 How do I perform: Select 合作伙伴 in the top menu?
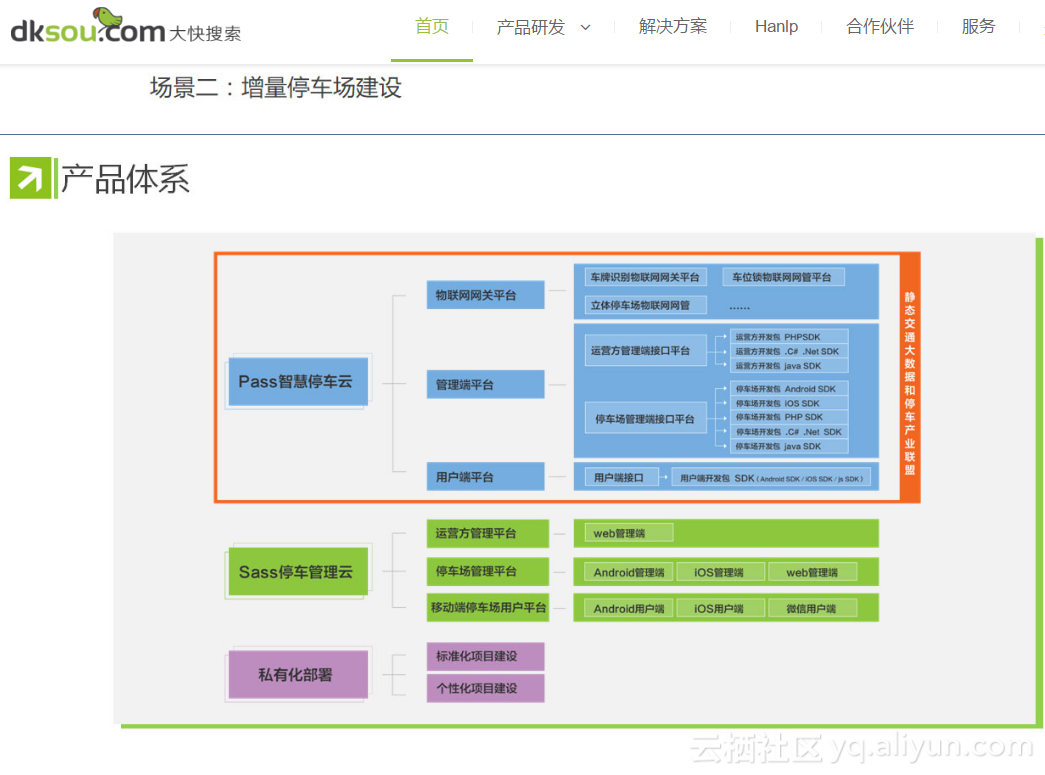point(880,27)
